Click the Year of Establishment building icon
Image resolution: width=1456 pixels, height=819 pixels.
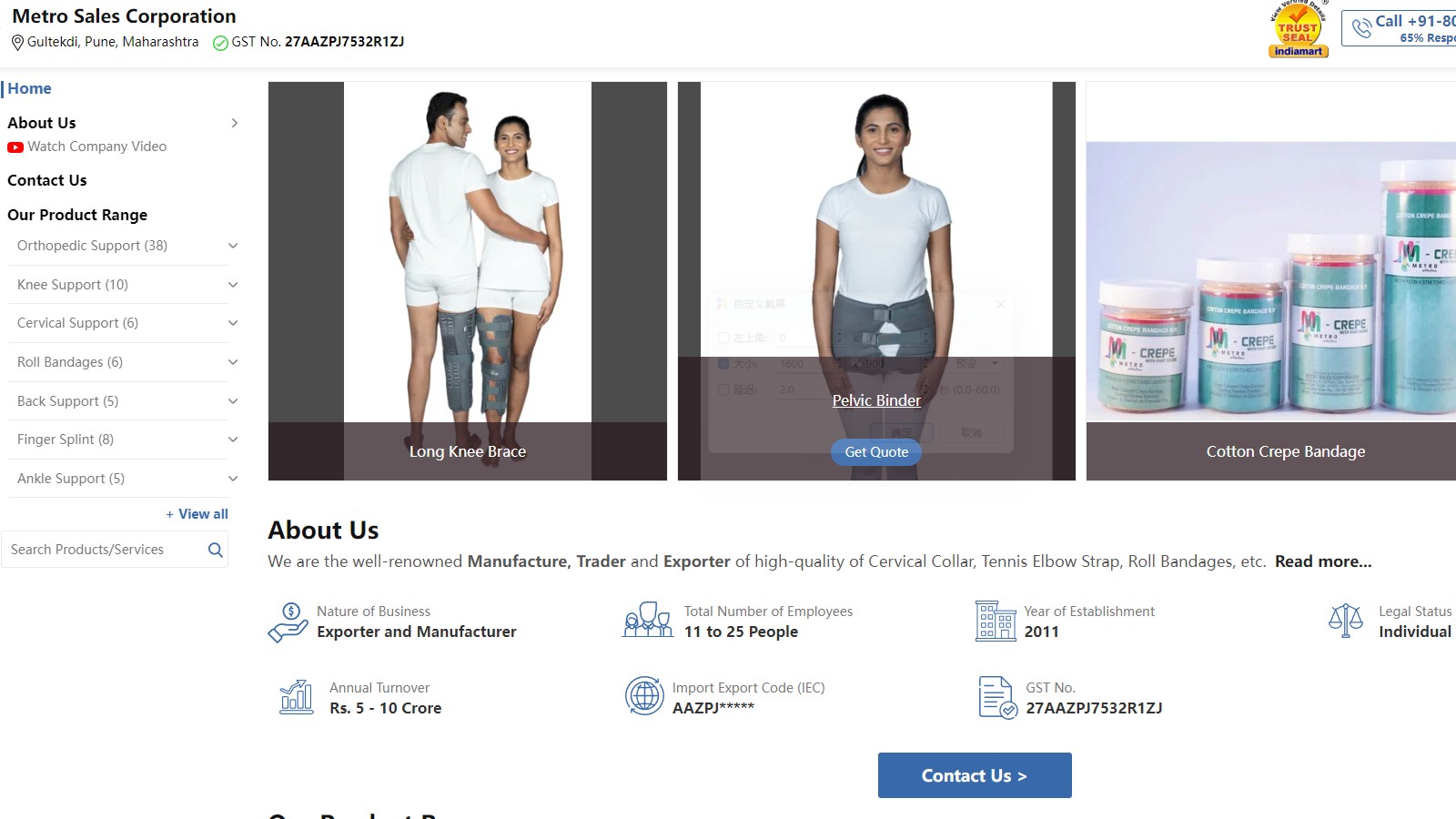tap(996, 621)
